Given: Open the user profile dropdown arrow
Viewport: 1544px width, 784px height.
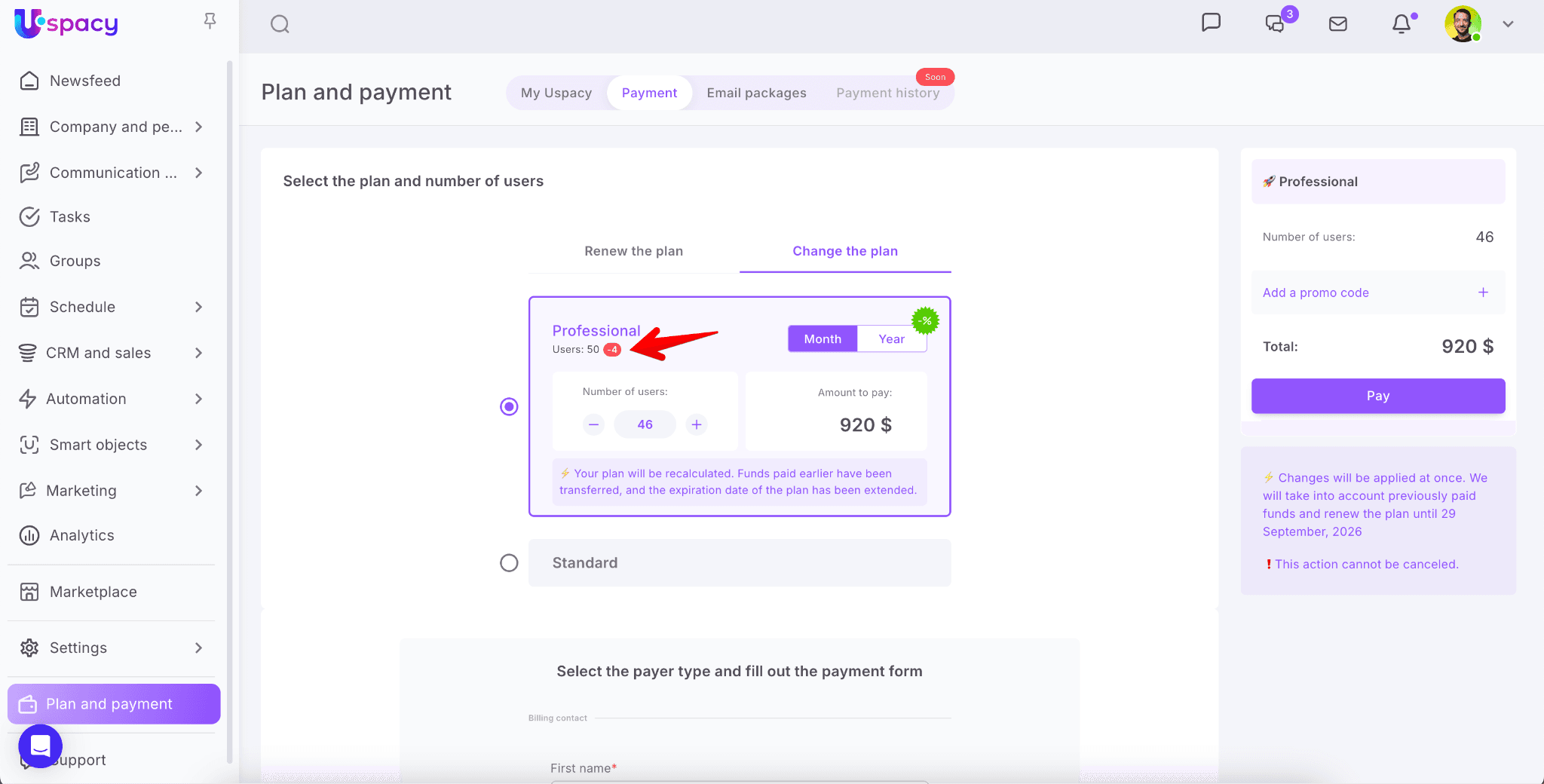Looking at the screenshot, I should [x=1508, y=24].
